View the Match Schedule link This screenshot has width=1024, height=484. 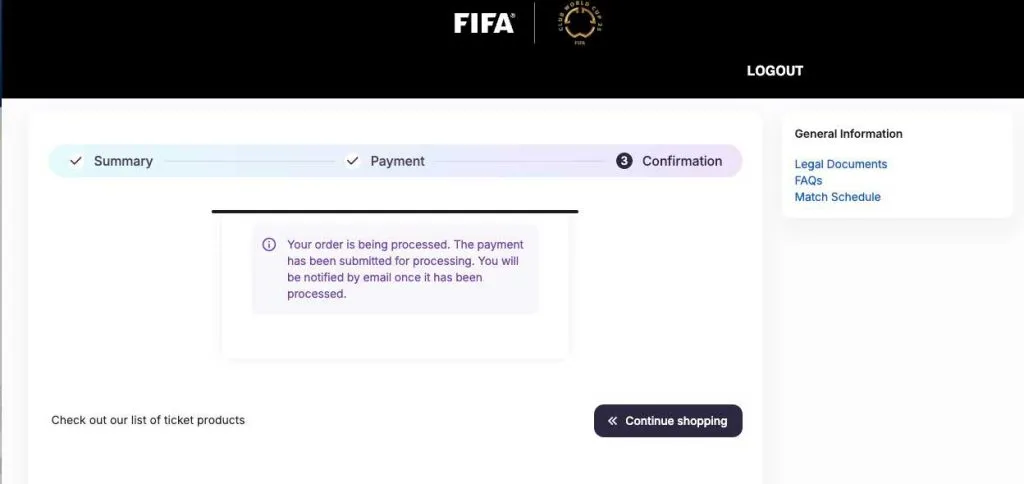click(837, 197)
